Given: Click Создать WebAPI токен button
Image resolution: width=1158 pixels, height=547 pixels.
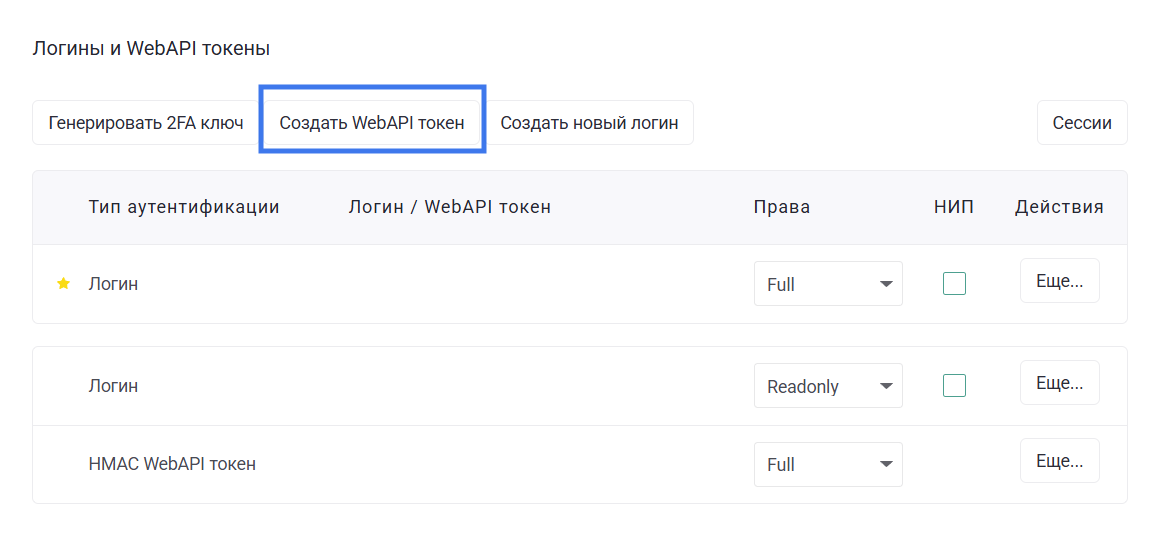Looking at the screenshot, I should pyautogui.click(x=372, y=123).
